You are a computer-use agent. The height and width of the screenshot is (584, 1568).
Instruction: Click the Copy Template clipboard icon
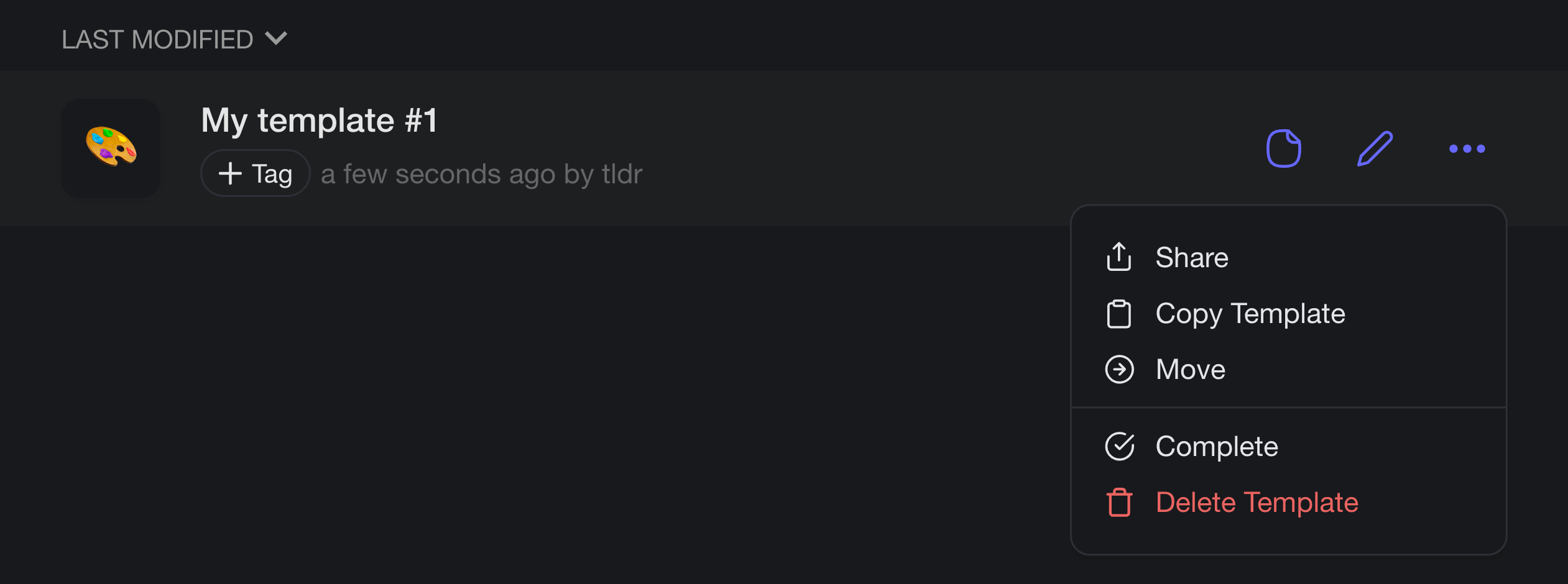(1120, 314)
